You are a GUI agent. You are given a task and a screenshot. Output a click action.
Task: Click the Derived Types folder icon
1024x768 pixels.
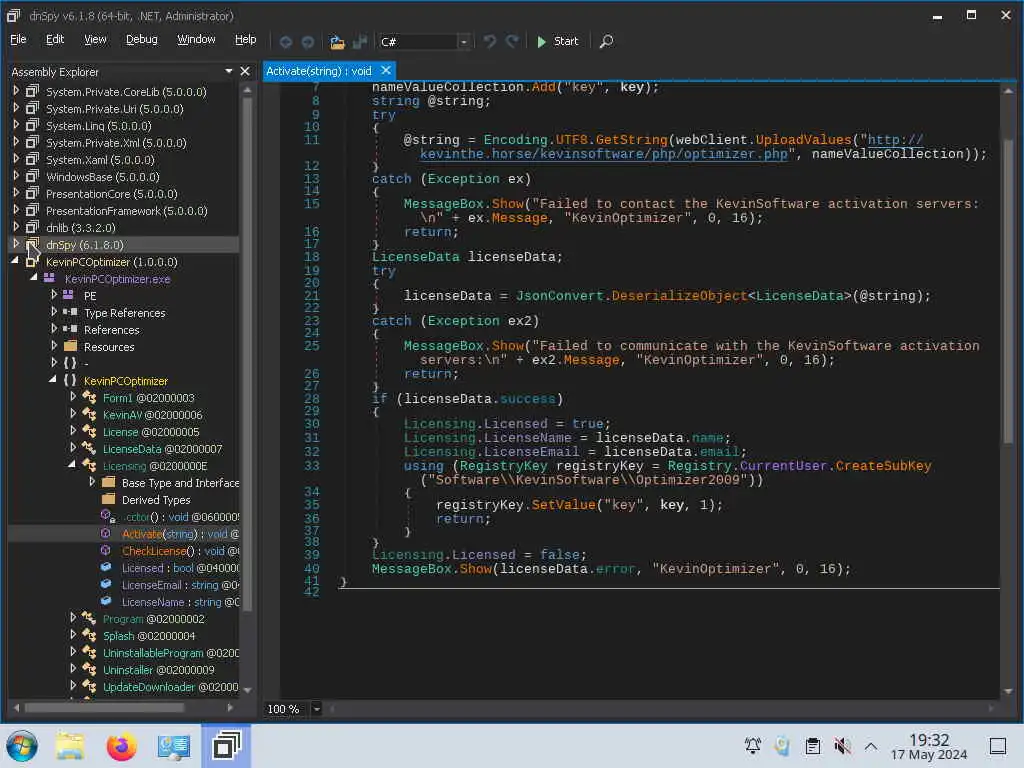109,499
